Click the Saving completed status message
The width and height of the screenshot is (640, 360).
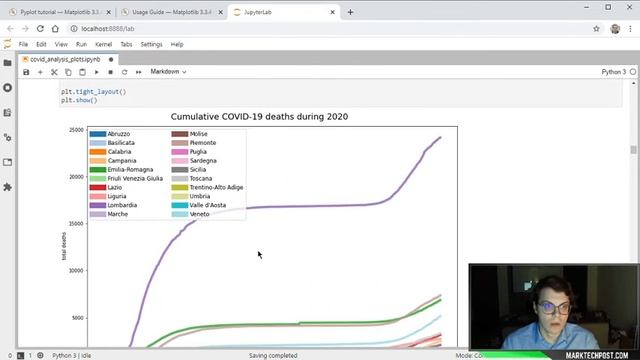click(273, 356)
